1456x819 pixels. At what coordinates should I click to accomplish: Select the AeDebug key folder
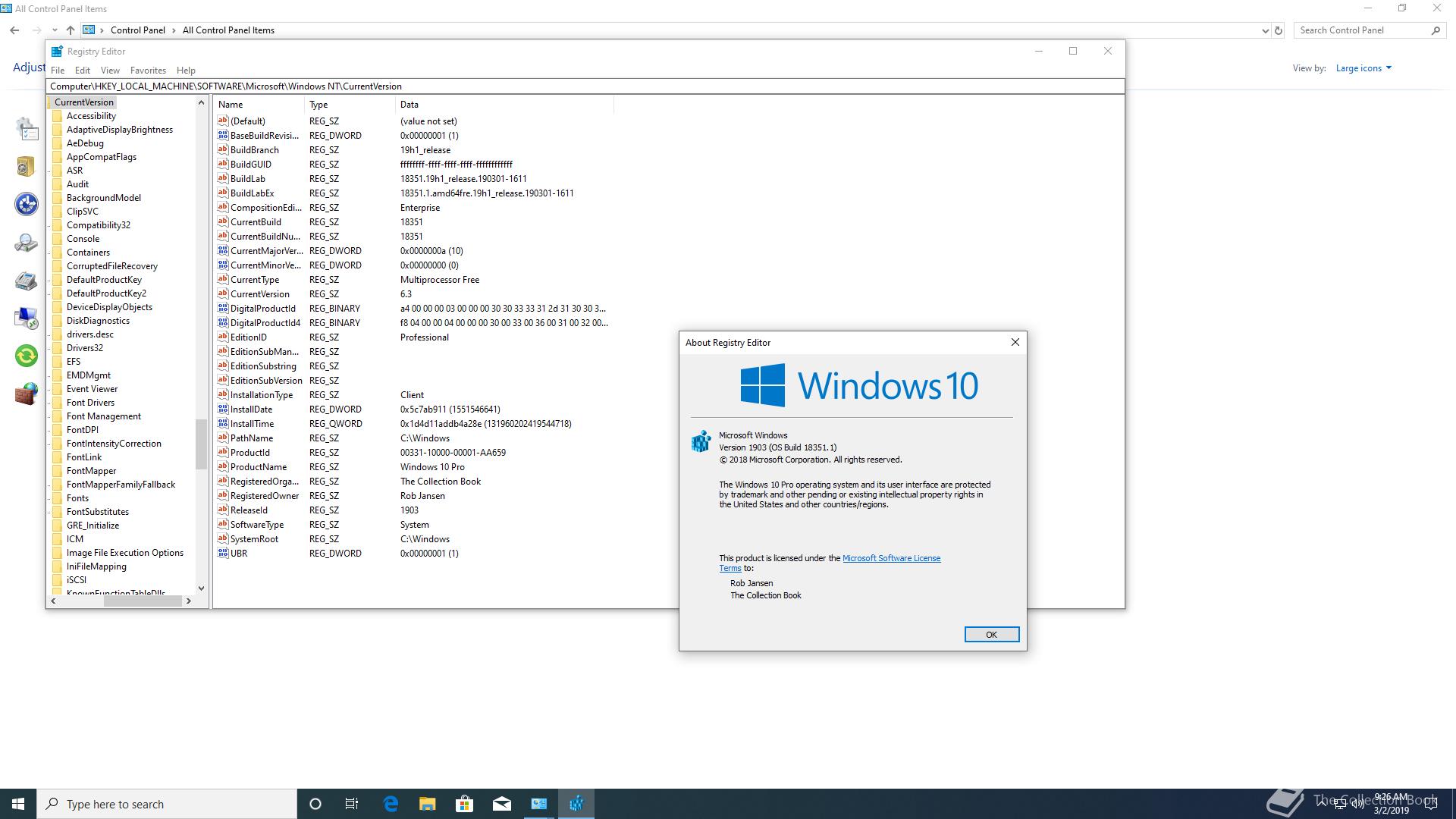click(x=85, y=143)
